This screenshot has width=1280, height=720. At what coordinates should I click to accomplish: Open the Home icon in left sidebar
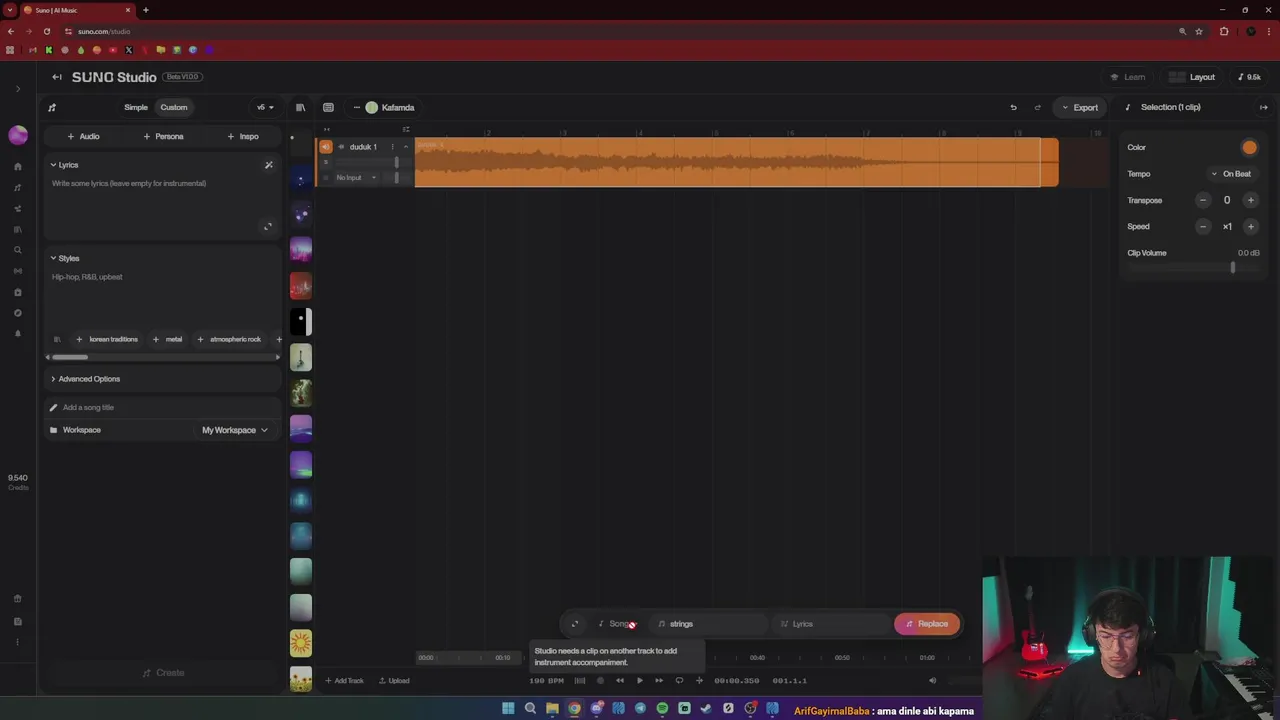click(18, 167)
